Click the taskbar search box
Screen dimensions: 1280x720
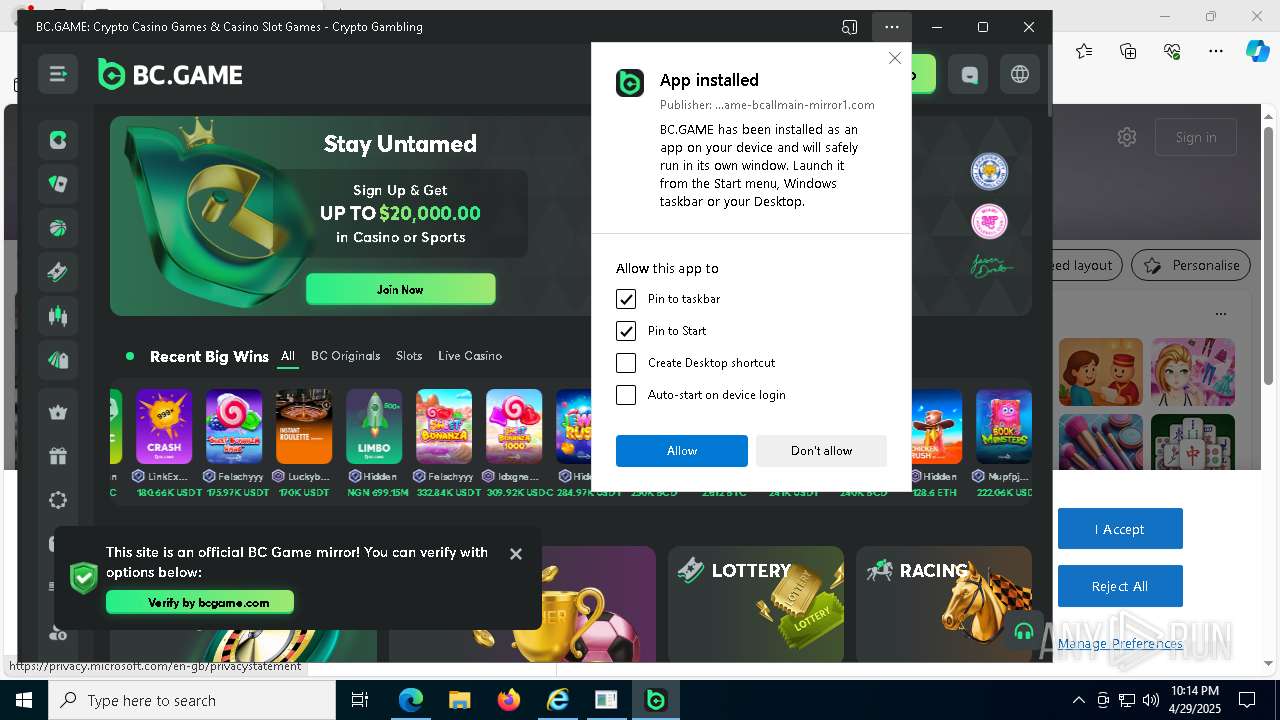(x=192, y=700)
